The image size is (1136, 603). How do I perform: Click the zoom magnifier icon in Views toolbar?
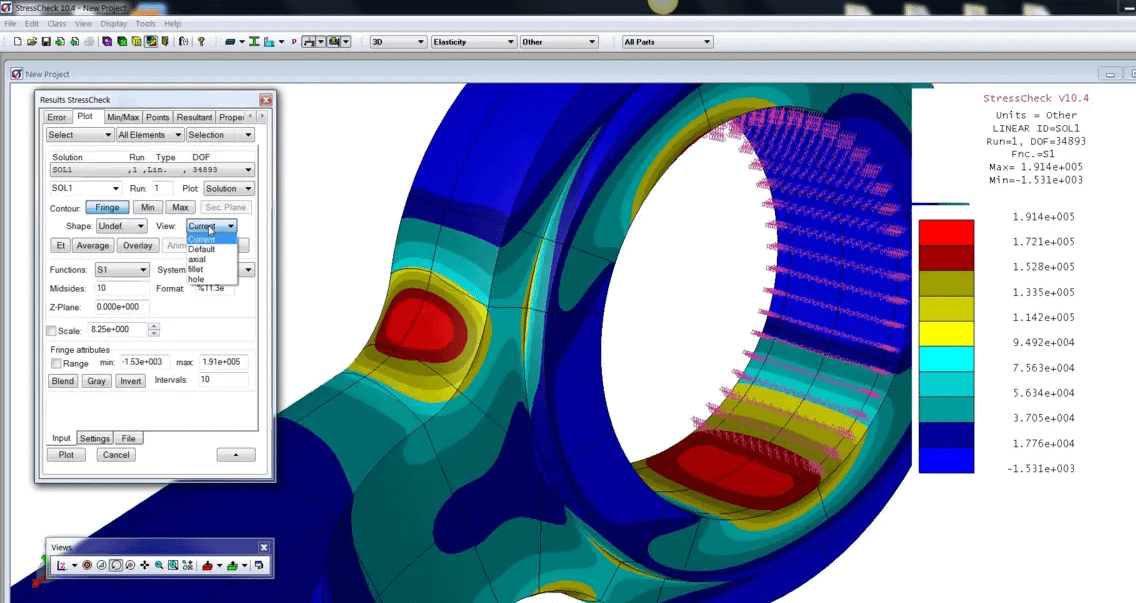[159, 567]
